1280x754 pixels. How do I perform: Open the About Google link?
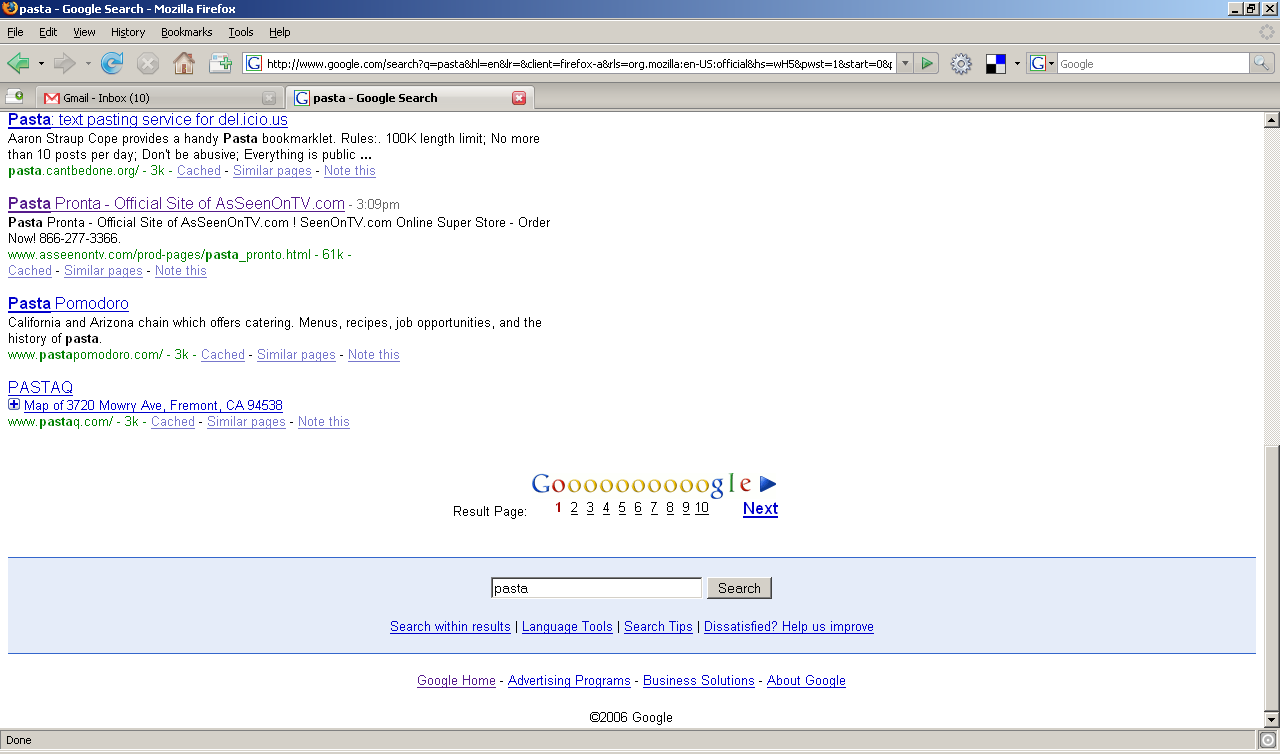tap(806, 681)
